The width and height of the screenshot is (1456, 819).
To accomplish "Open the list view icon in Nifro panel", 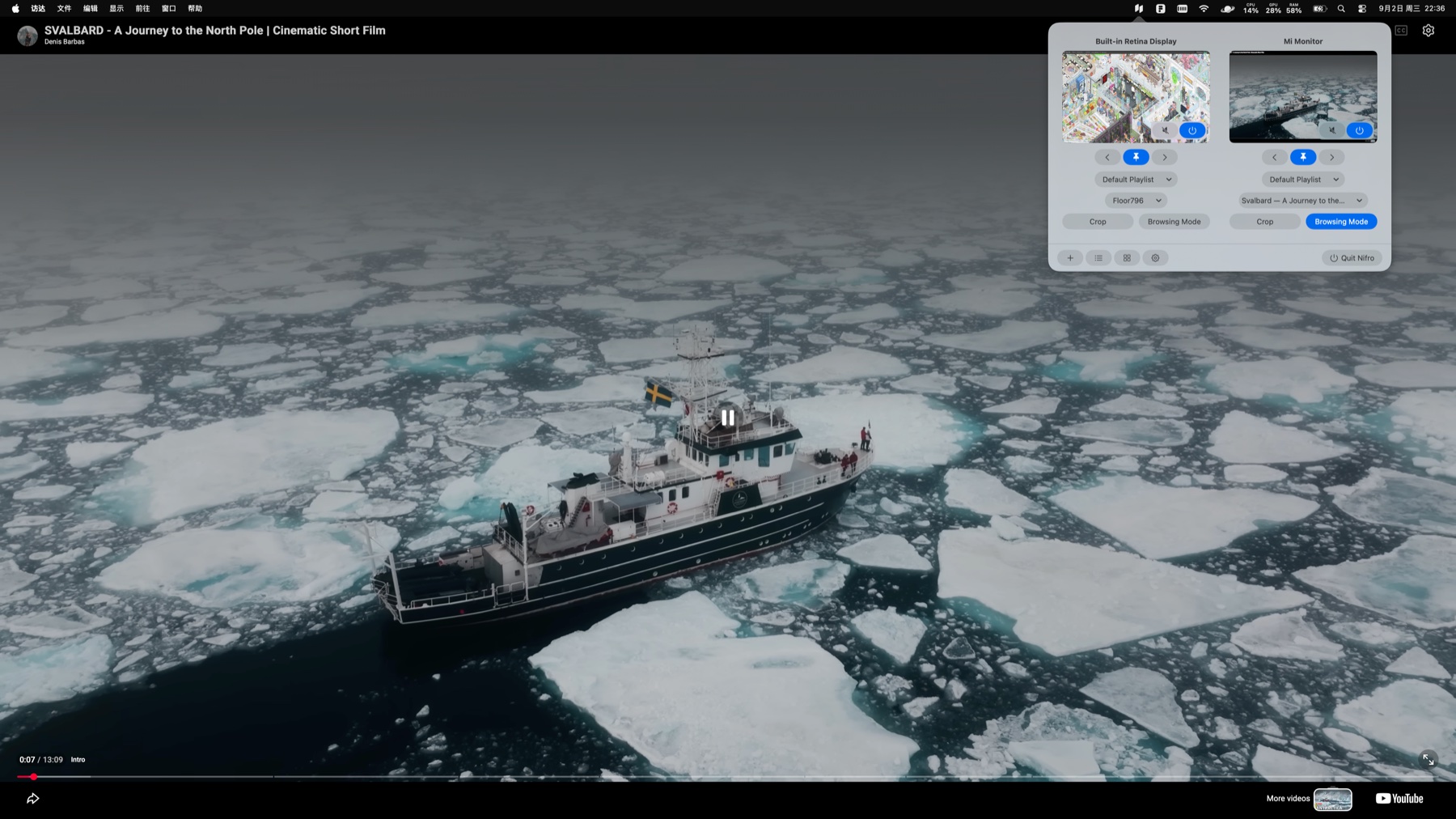I will 1098,258.
